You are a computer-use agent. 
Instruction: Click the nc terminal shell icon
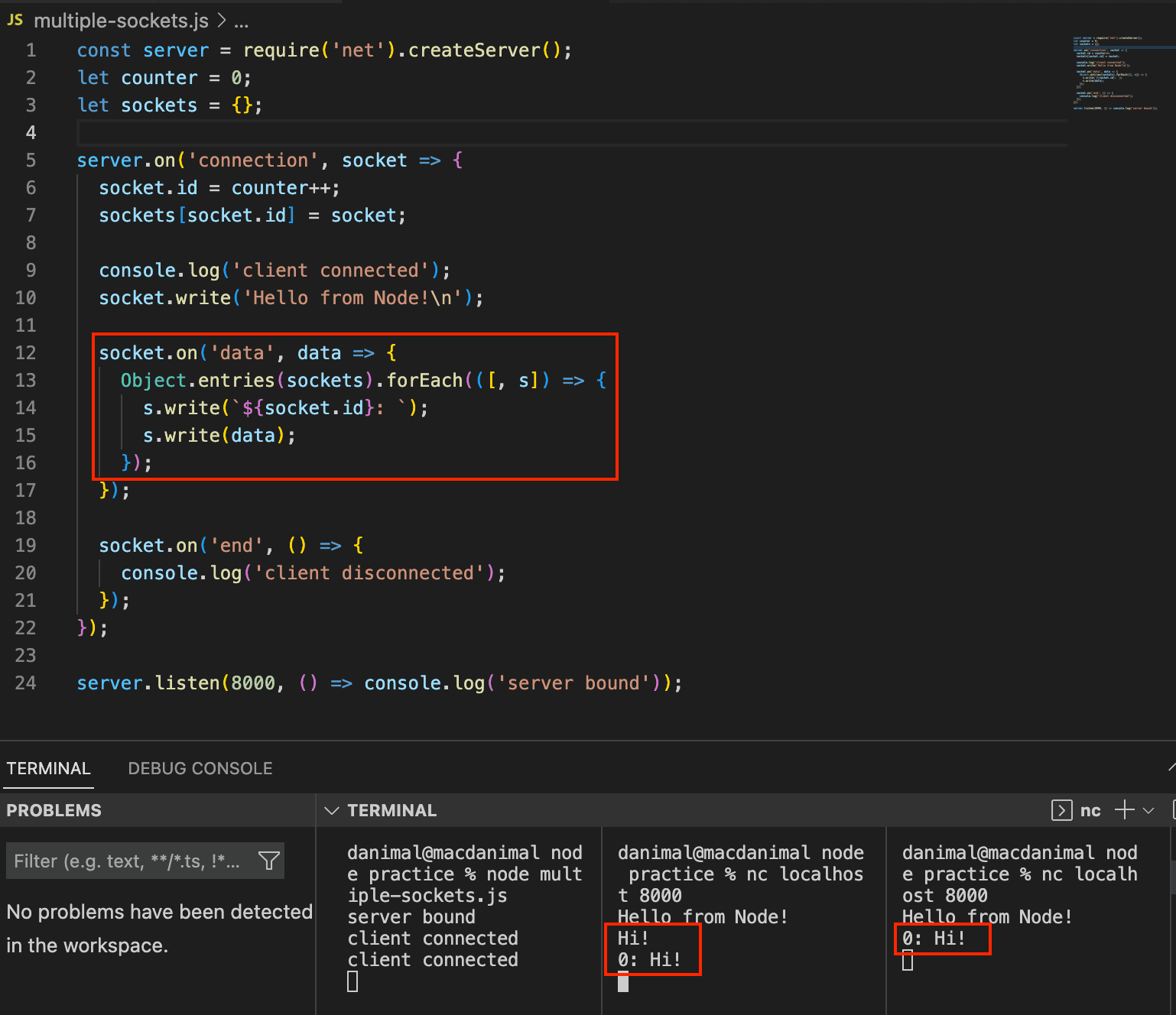[x=1062, y=810]
